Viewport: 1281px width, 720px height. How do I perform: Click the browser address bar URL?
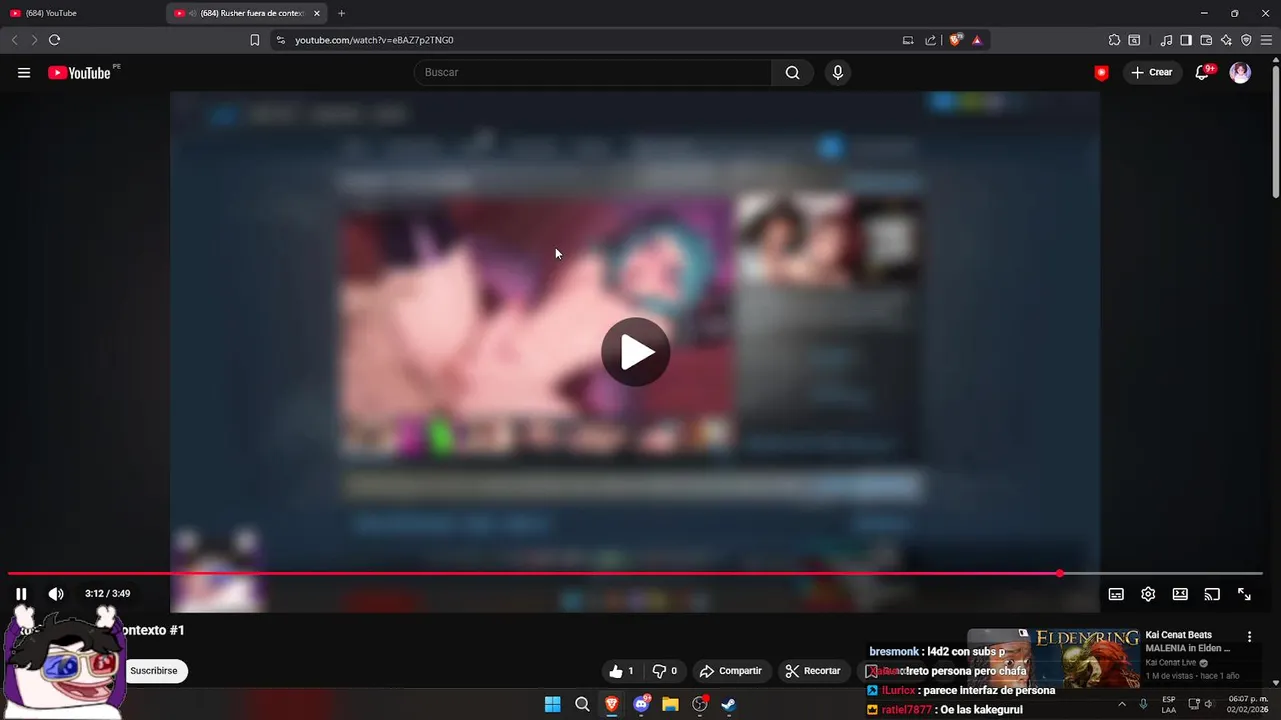374,40
